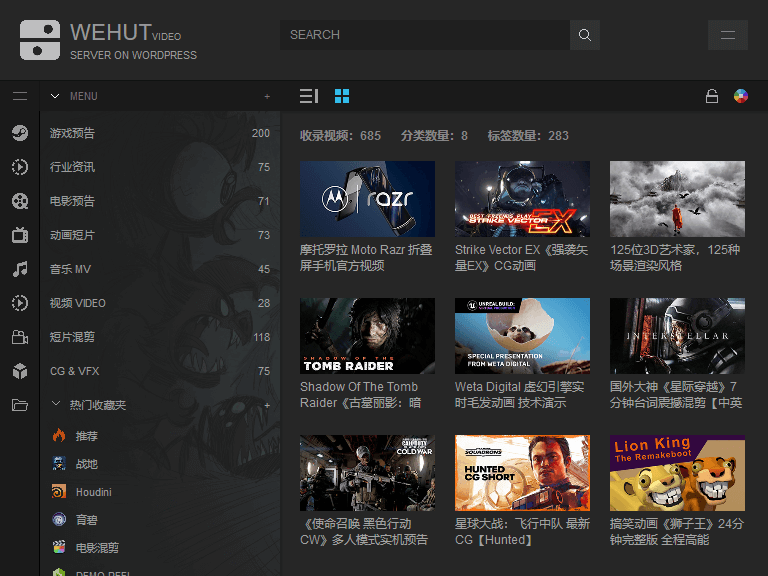Toggle the left sidebar hamburger icon
This screenshot has width=768, height=576.
pyautogui.click(x=20, y=96)
